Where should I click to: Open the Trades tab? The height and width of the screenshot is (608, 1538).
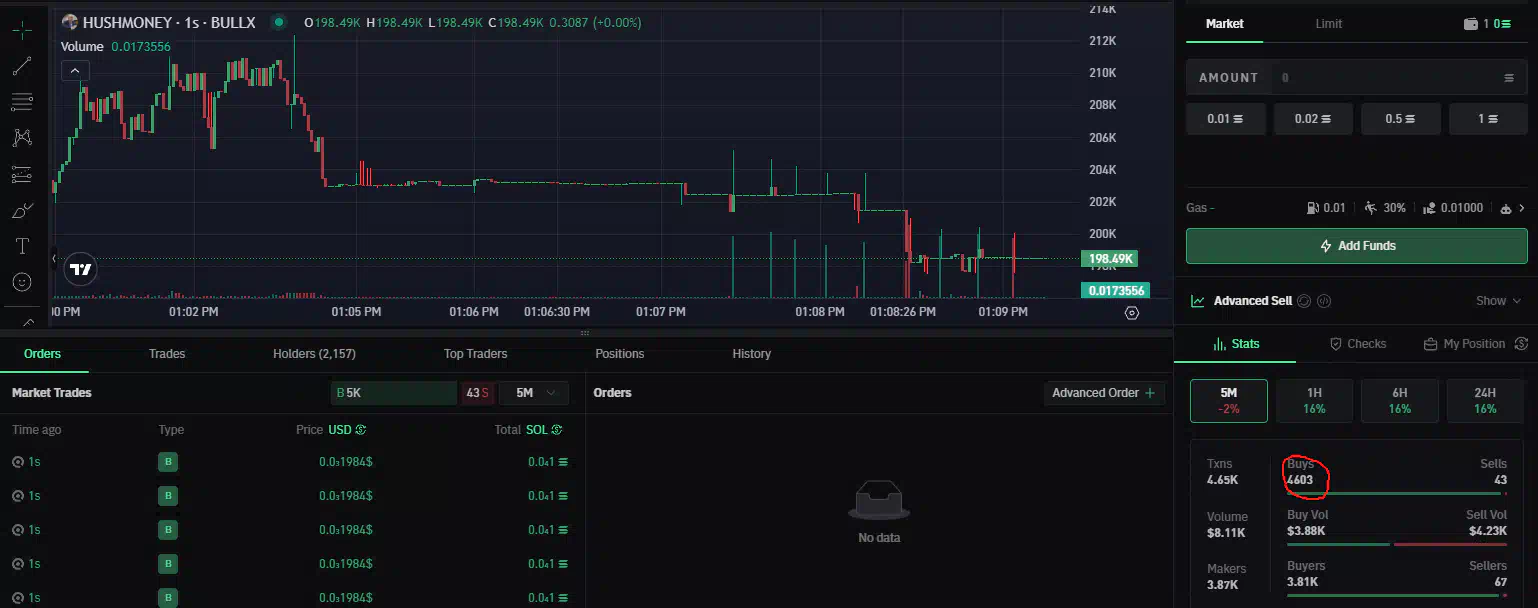[167, 354]
